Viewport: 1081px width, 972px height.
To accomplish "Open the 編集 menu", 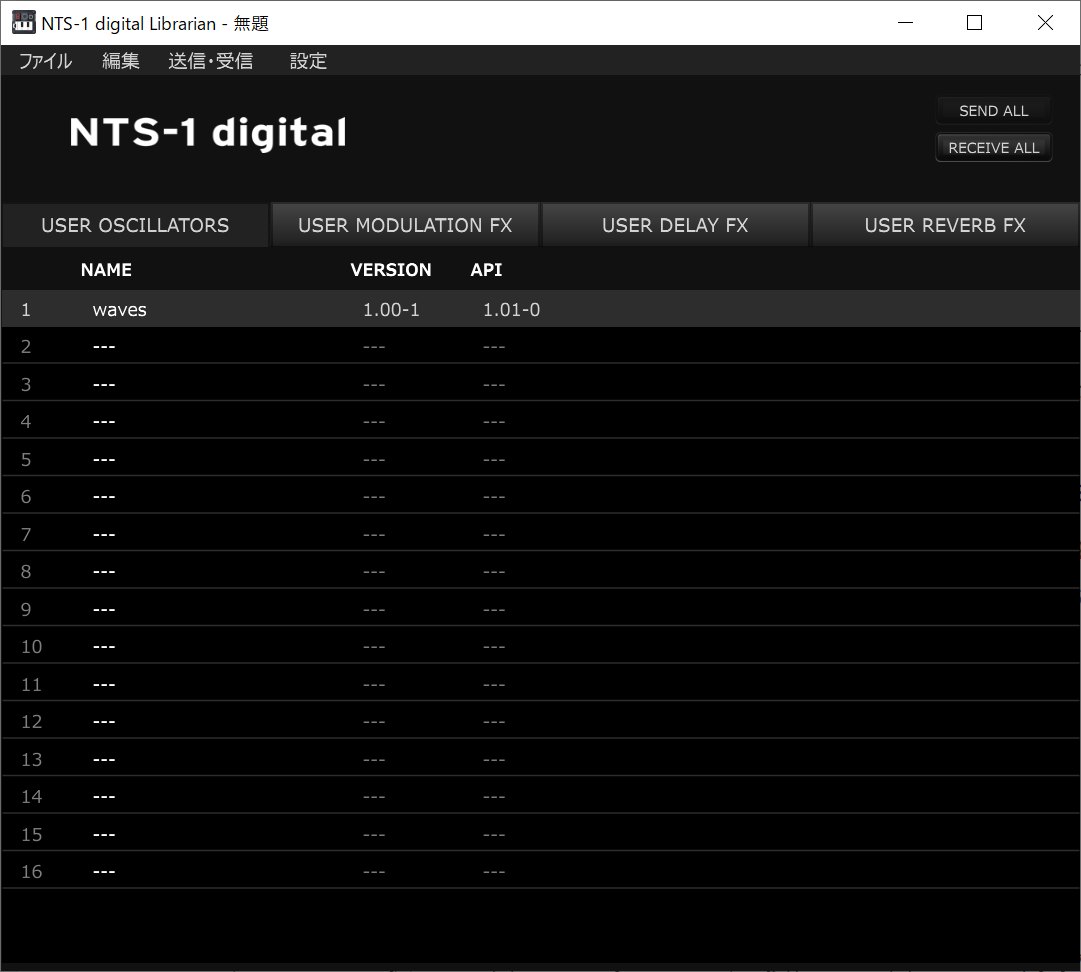I will click(121, 61).
